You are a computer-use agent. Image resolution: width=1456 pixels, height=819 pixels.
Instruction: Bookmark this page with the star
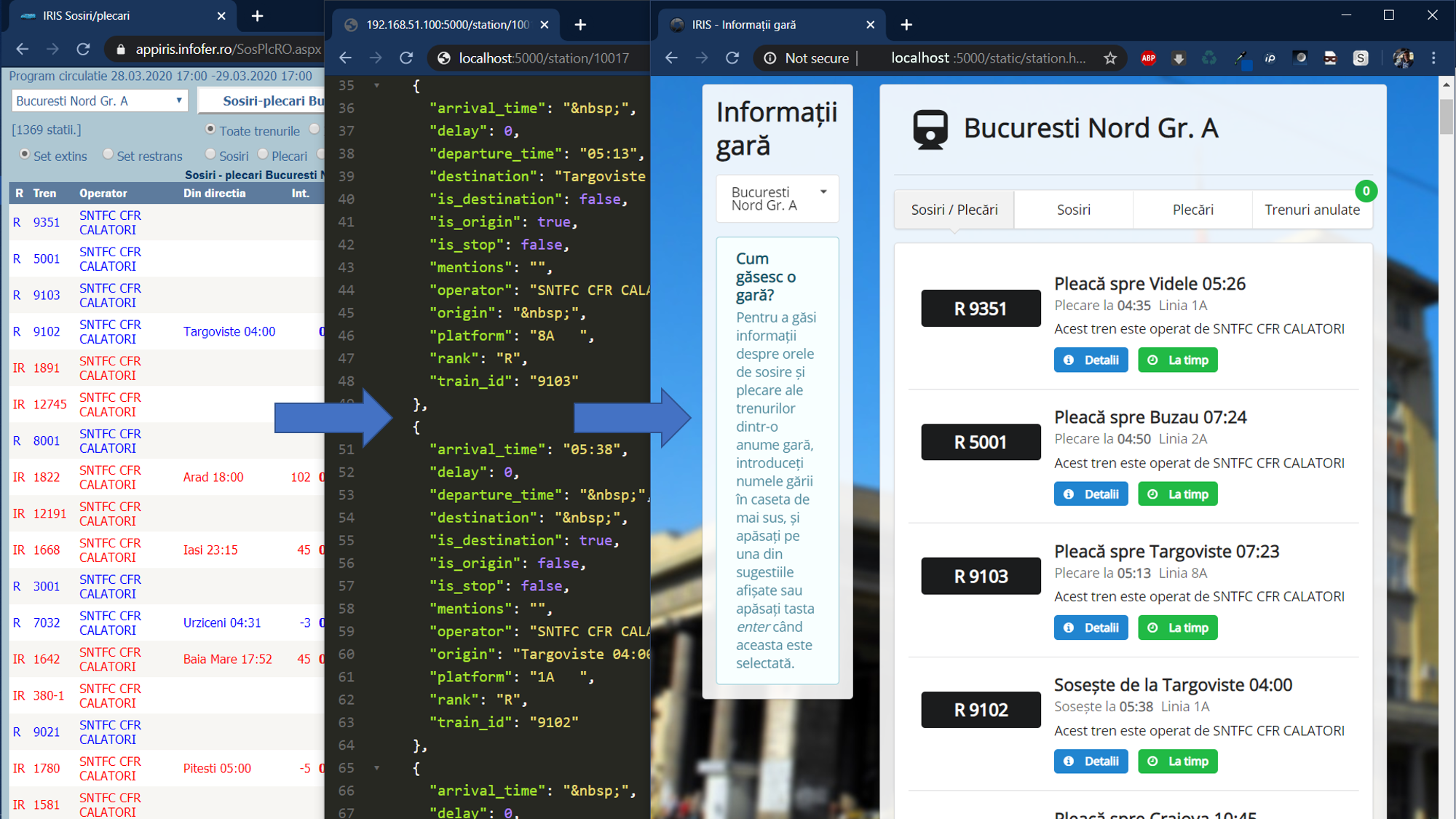pyautogui.click(x=1109, y=58)
